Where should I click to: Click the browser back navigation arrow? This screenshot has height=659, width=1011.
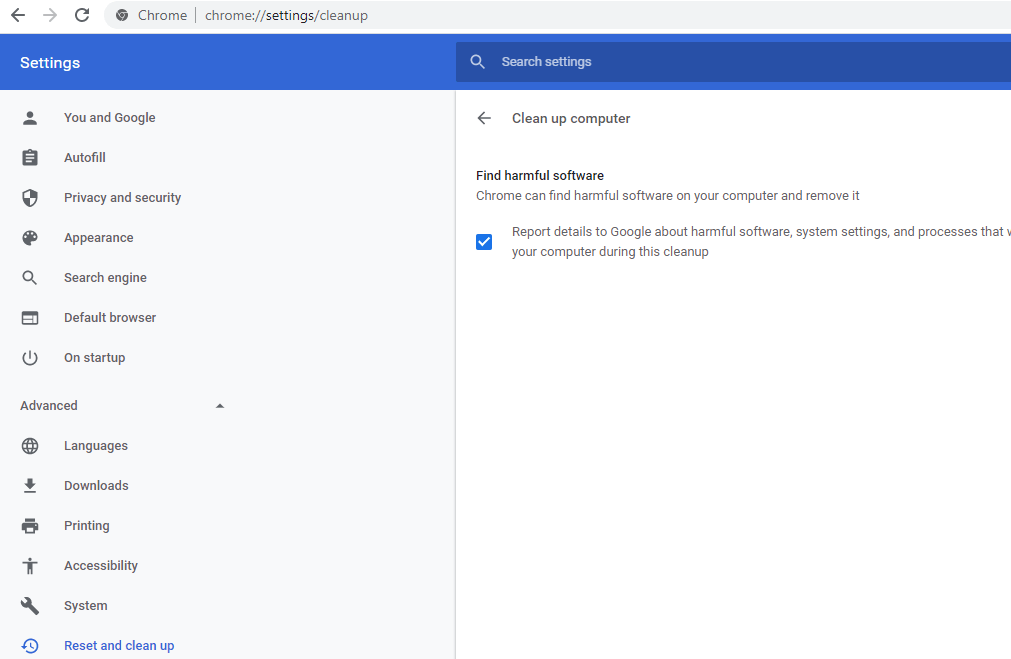(x=17, y=15)
